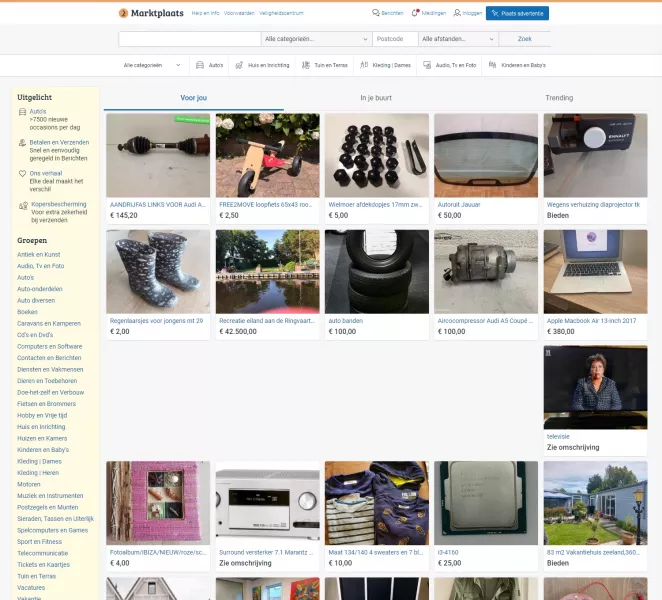The image size is (662, 600).
Task: Open the Veiligheidscentrum link
Action: [281, 13]
